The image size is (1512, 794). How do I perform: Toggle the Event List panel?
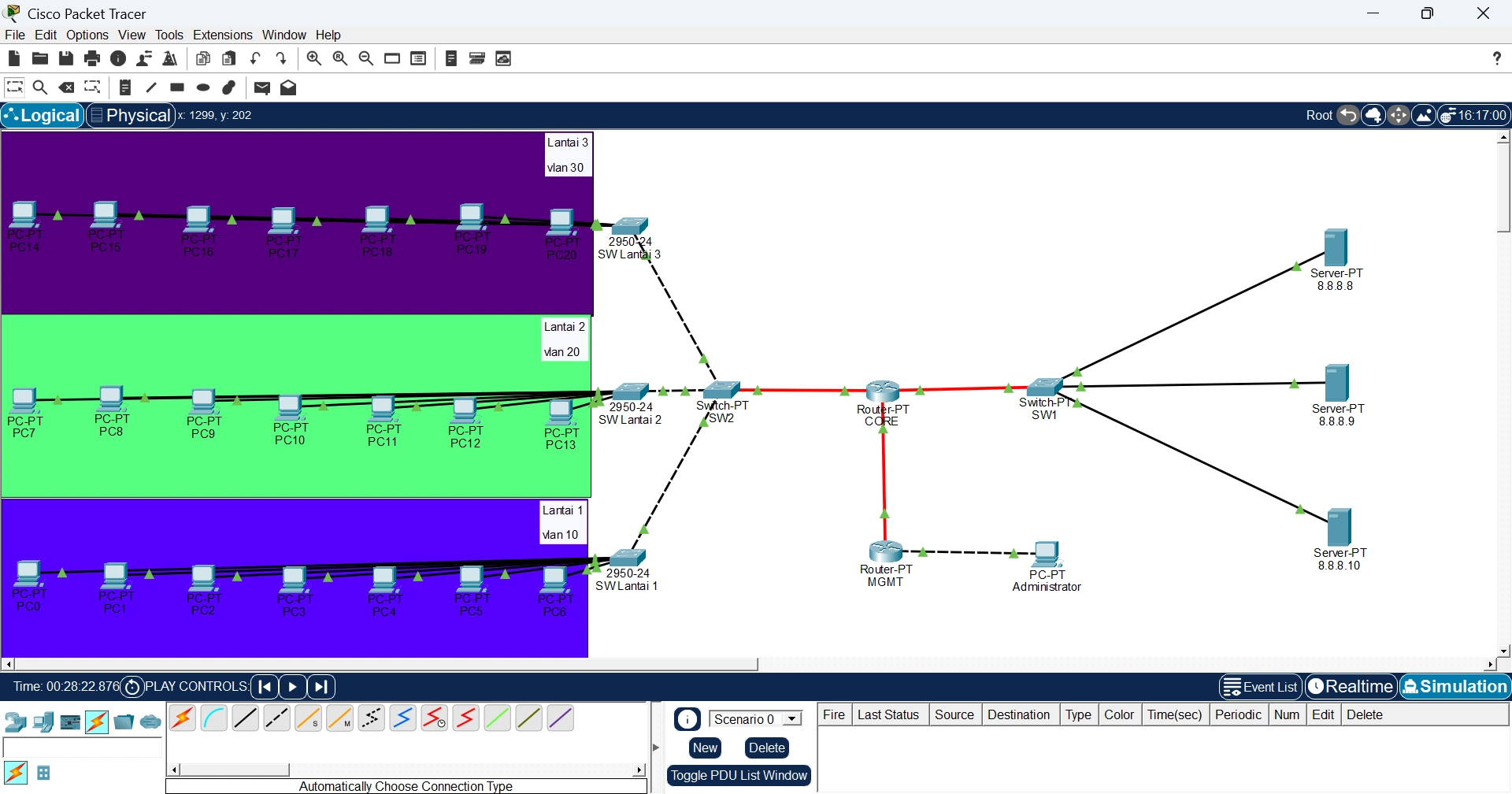(x=1261, y=687)
